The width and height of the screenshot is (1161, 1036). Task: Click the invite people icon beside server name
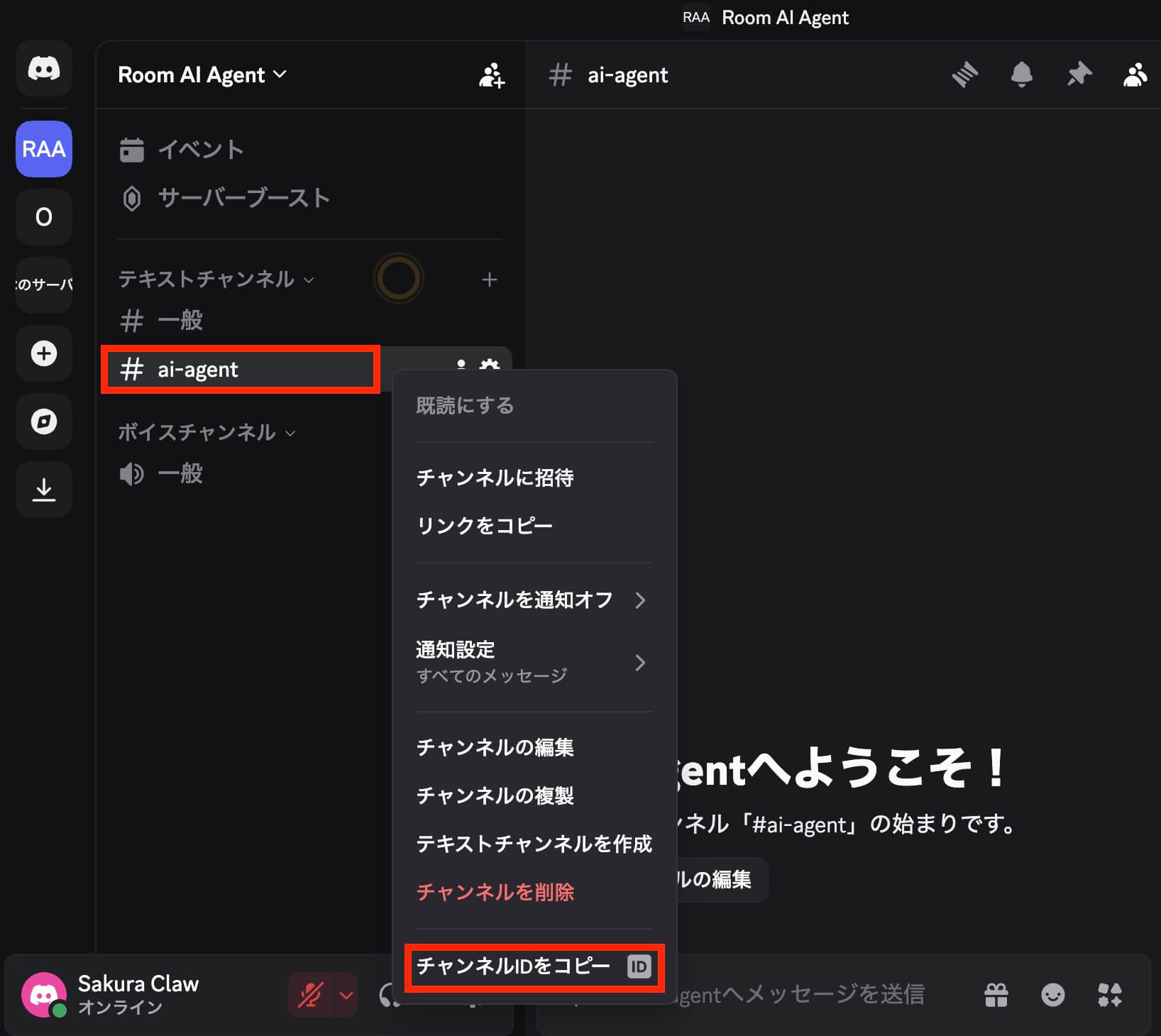(x=492, y=75)
